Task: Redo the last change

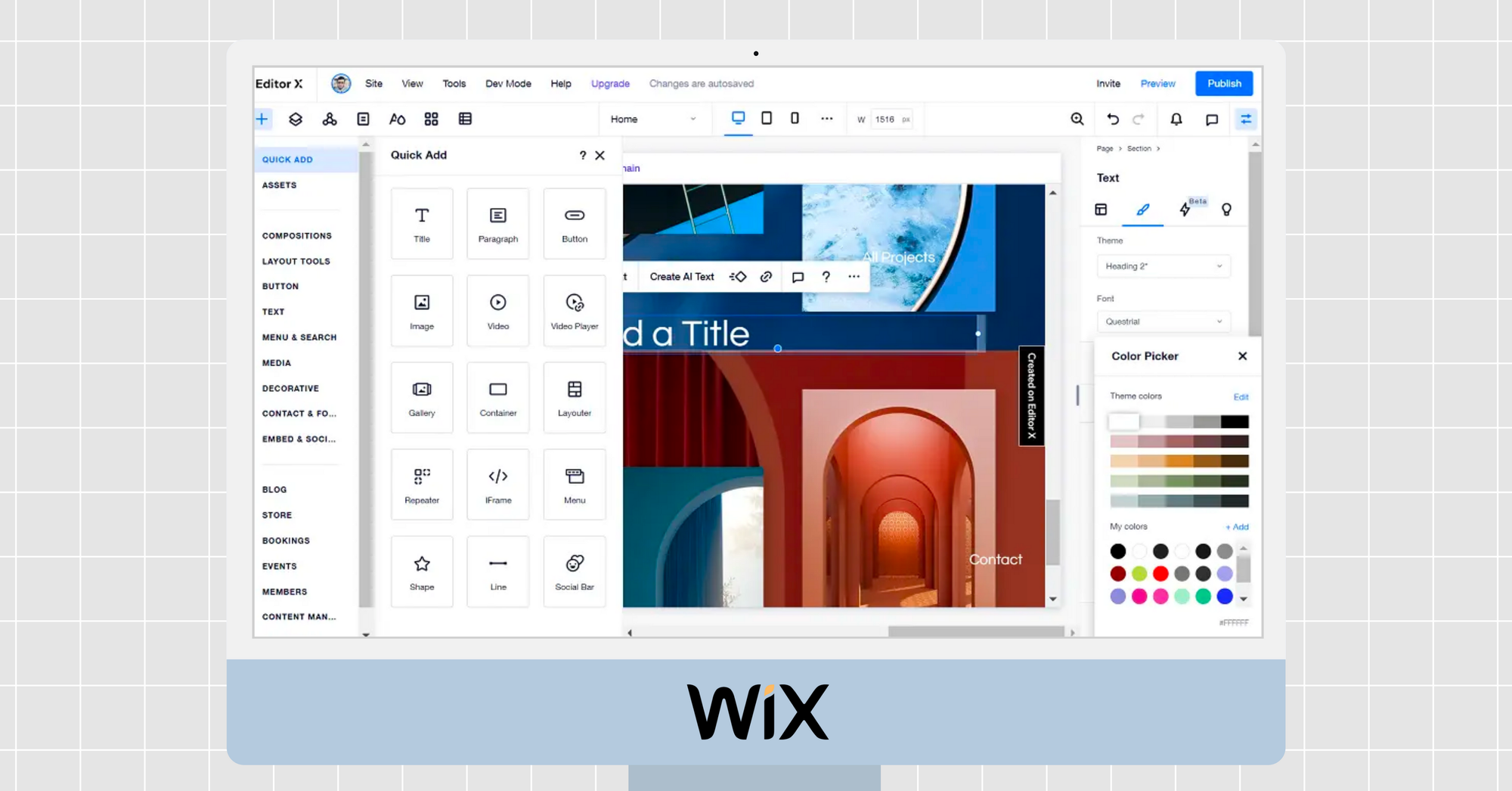Action: point(1139,119)
